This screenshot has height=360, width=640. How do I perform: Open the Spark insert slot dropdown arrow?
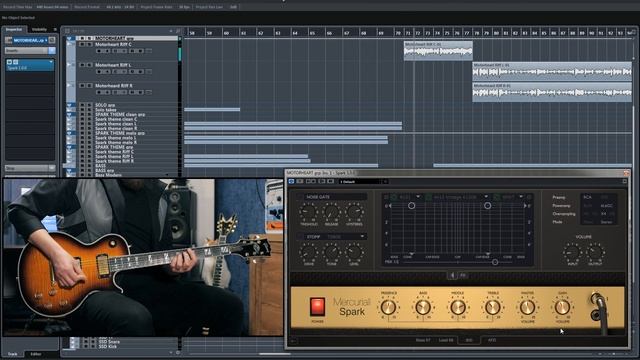coord(51,62)
